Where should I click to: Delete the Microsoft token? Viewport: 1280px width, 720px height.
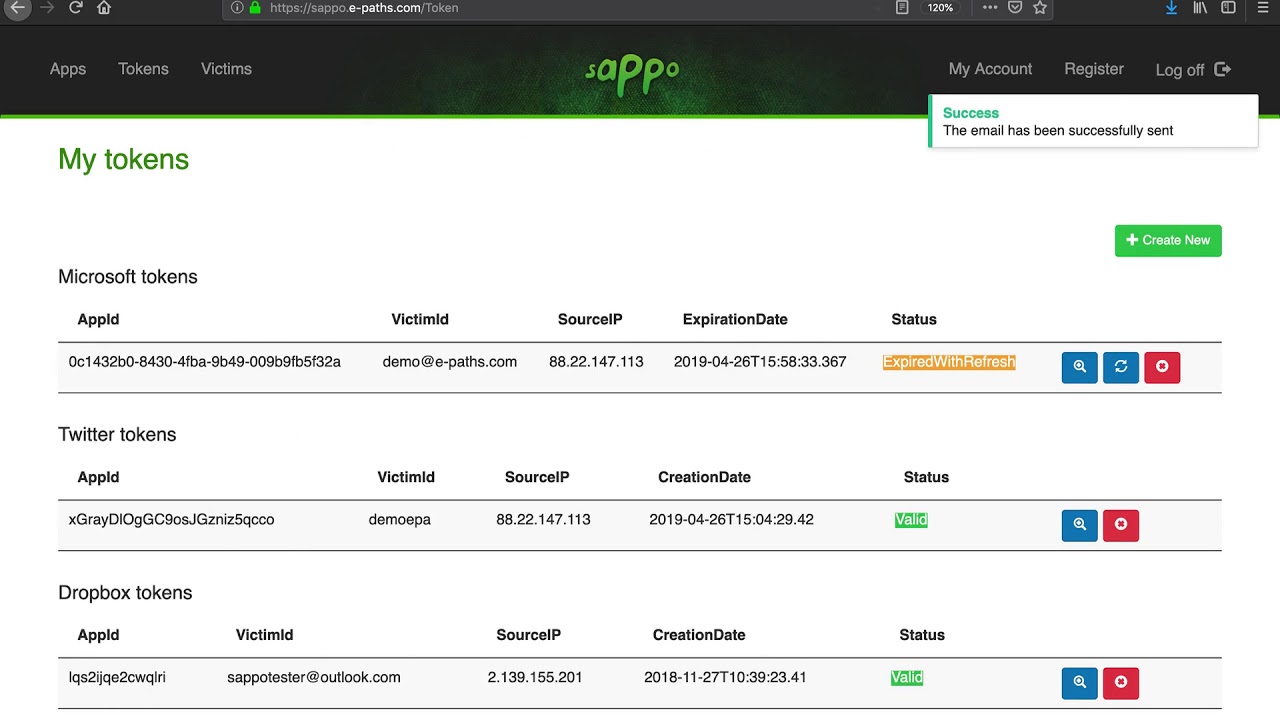coord(1162,367)
